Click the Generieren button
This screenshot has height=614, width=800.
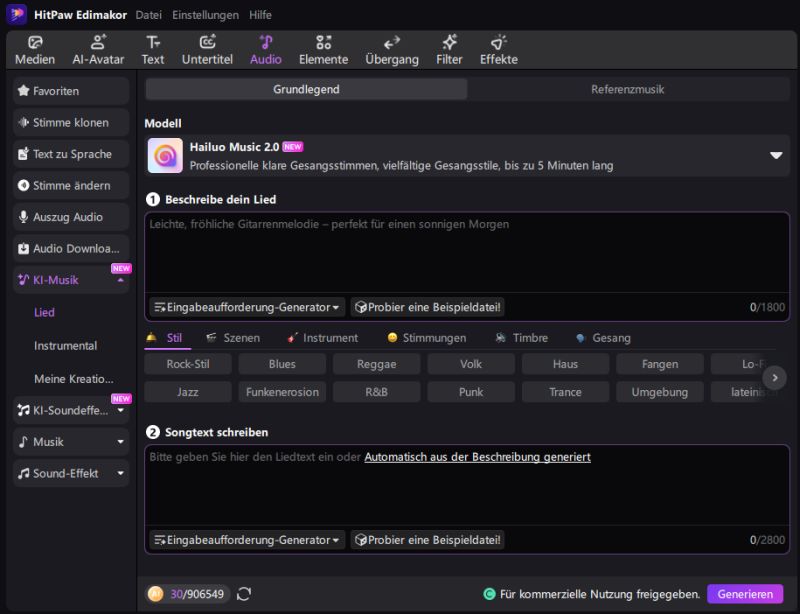click(x=745, y=594)
